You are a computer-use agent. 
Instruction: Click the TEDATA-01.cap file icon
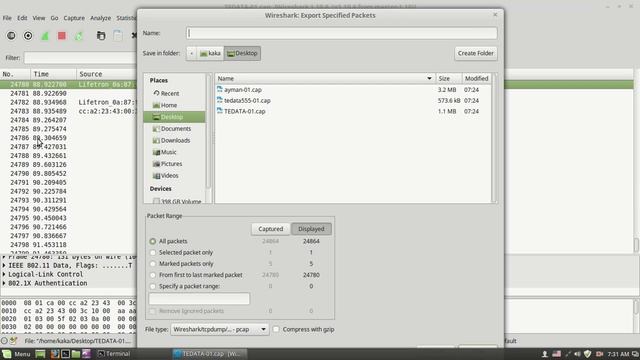click(220, 111)
